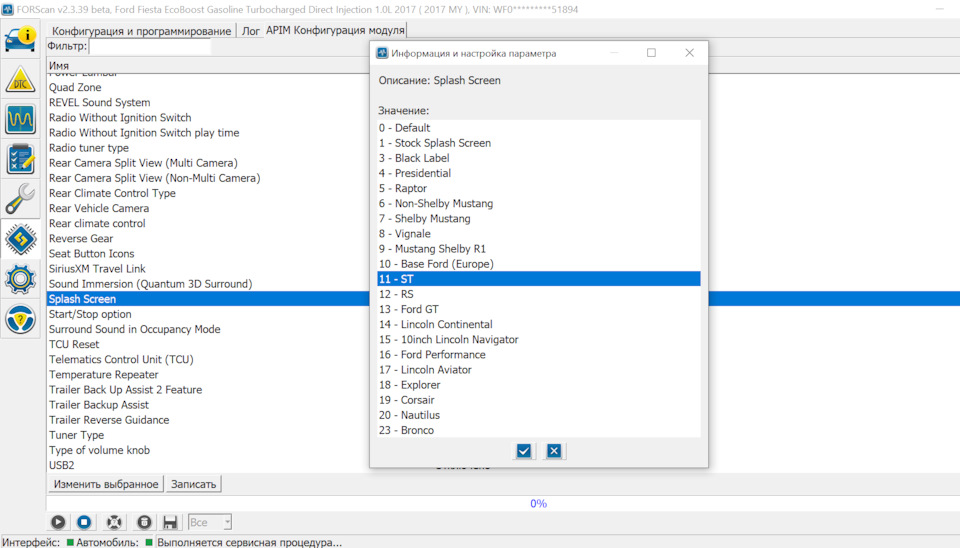Select value '18 - Explorer'

(x=539, y=385)
